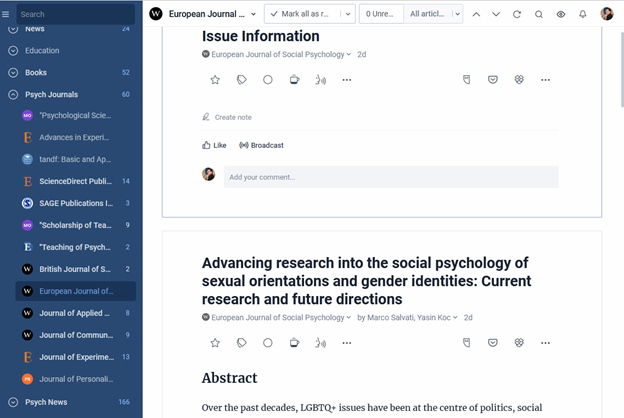The height and width of the screenshot is (418, 624).
Task: Mark Issue Information as unread circle
Action: (268, 80)
